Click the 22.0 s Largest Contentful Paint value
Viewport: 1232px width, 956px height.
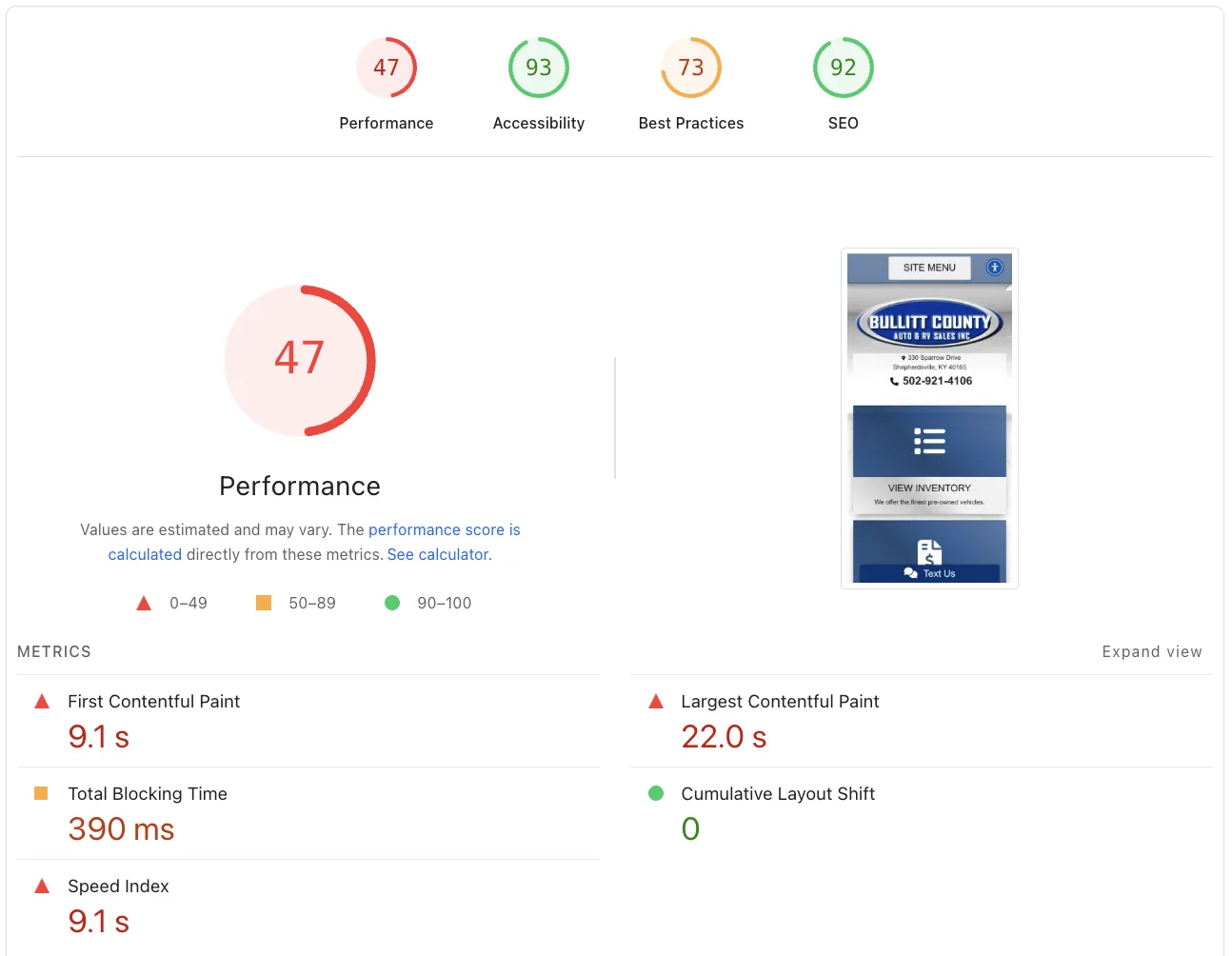click(x=724, y=737)
